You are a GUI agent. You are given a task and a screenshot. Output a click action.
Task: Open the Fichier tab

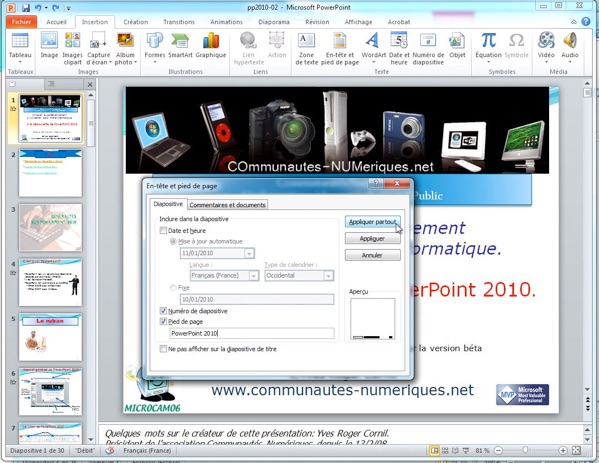(x=21, y=22)
